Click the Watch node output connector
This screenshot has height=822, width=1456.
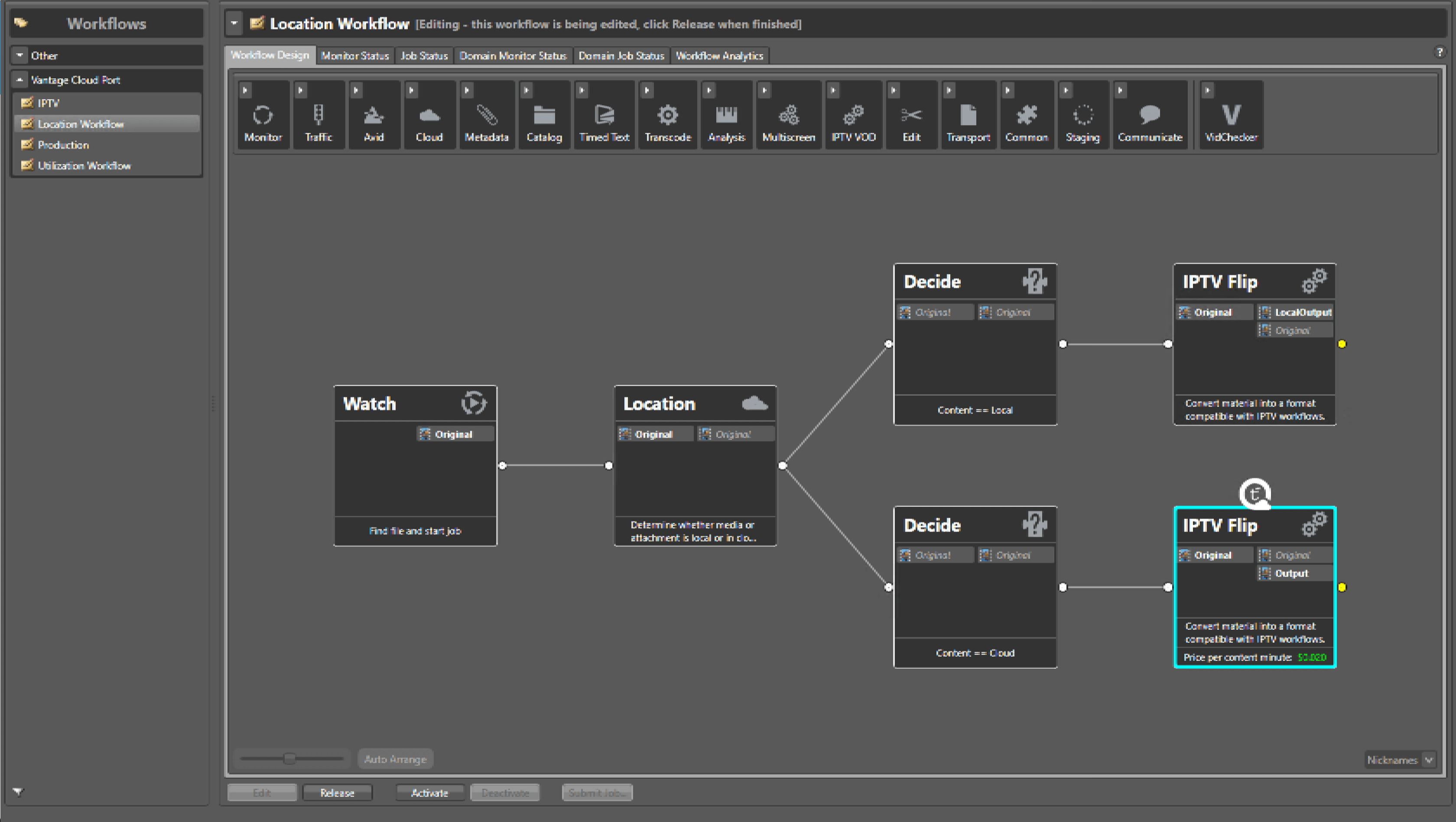(x=503, y=466)
